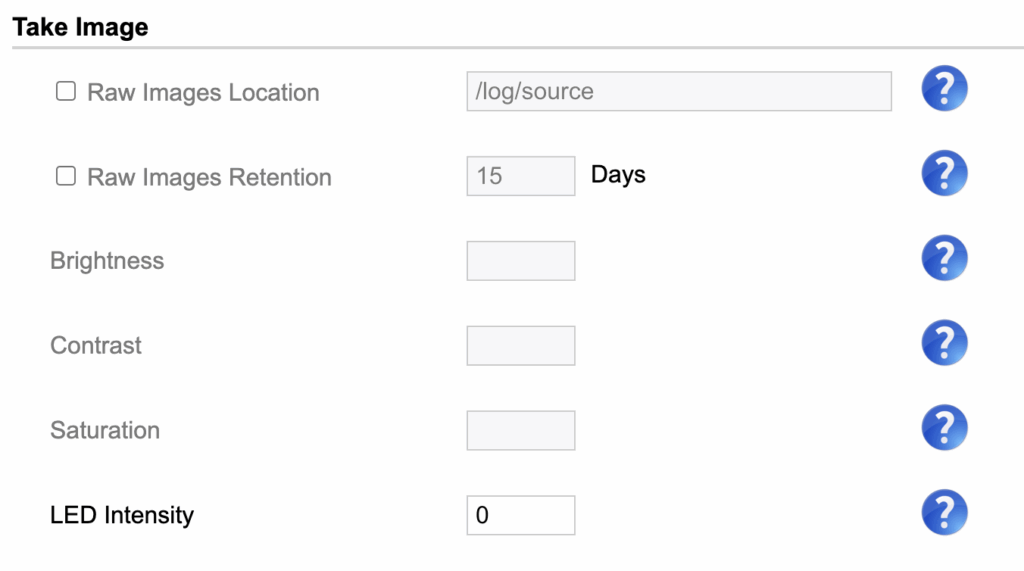The height and width of the screenshot is (571, 1024).
Task: Click into the Saturation input field
Action: (520, 431)
